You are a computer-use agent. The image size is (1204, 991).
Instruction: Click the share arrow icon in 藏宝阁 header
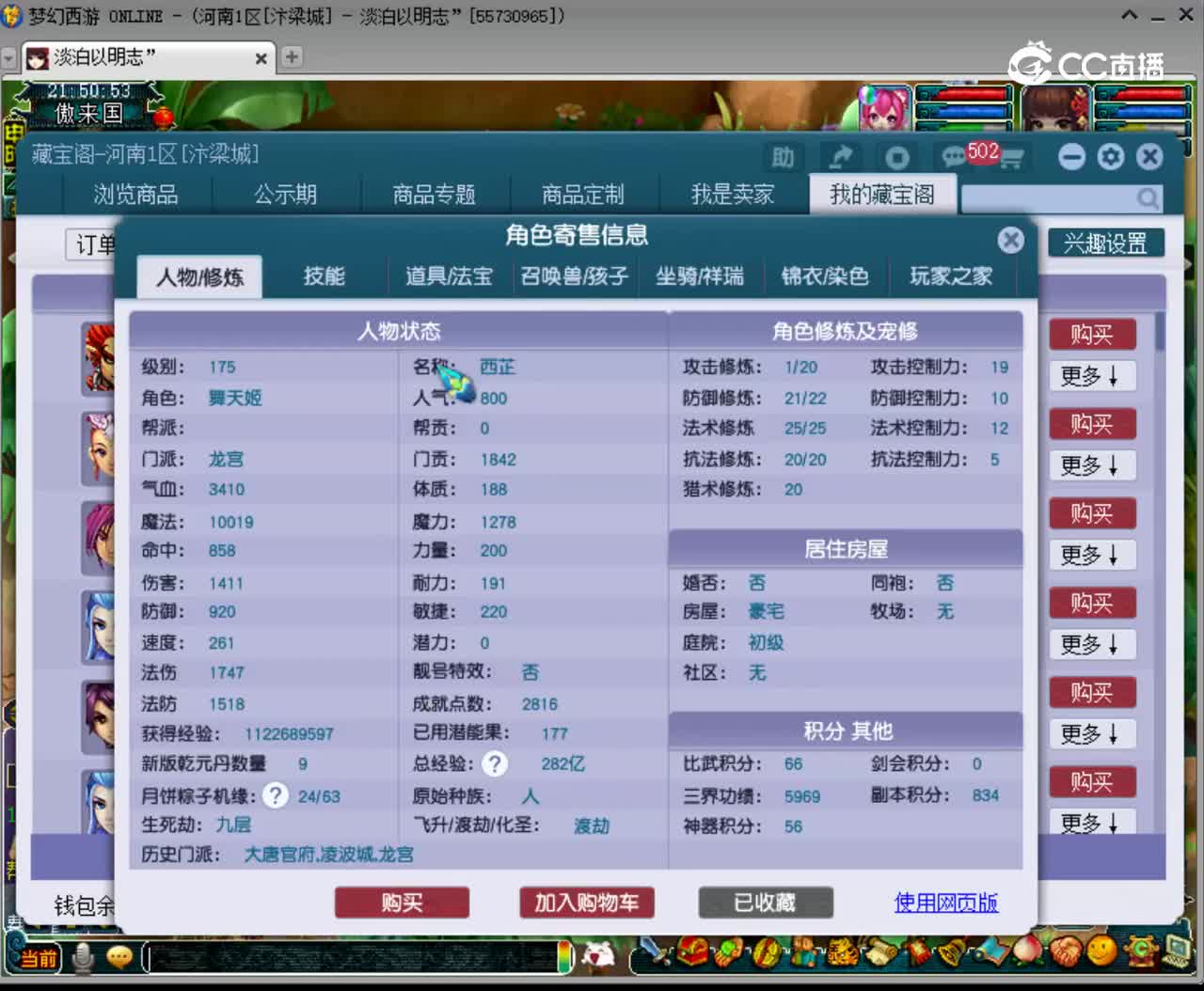tap(839, 157)
